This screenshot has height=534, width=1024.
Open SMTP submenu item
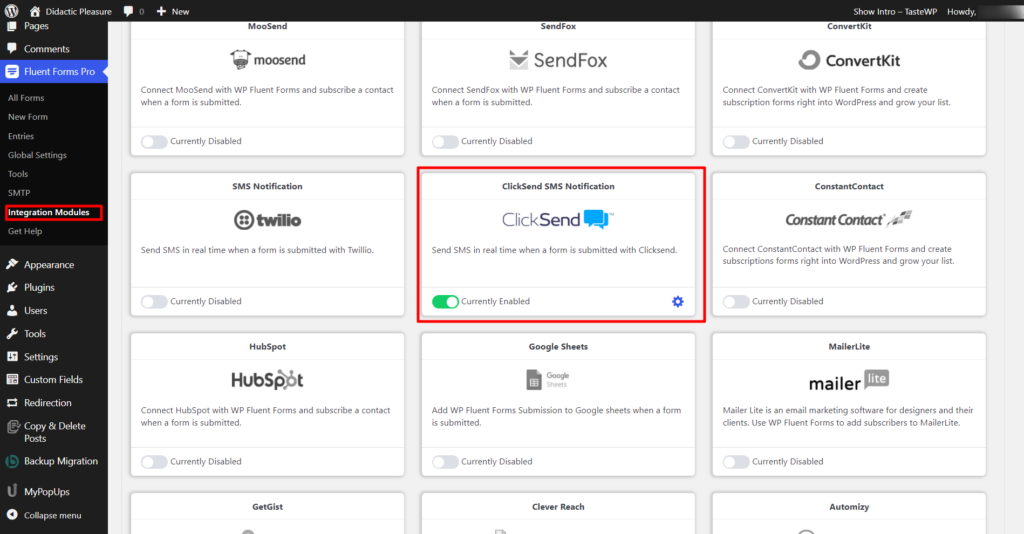(x=19, y=193)
